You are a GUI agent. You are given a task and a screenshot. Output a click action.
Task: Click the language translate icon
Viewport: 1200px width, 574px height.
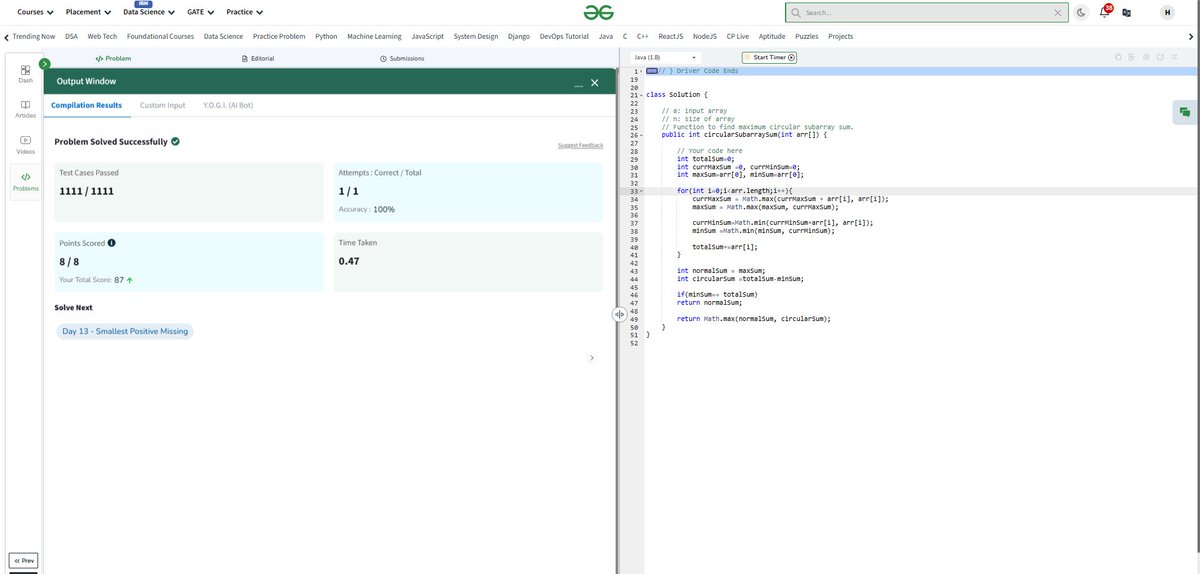point(1127,12)
